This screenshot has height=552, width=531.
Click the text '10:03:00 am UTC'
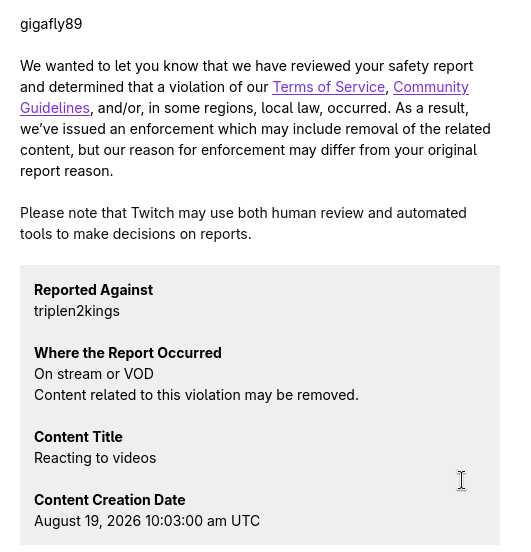(202, 521)
